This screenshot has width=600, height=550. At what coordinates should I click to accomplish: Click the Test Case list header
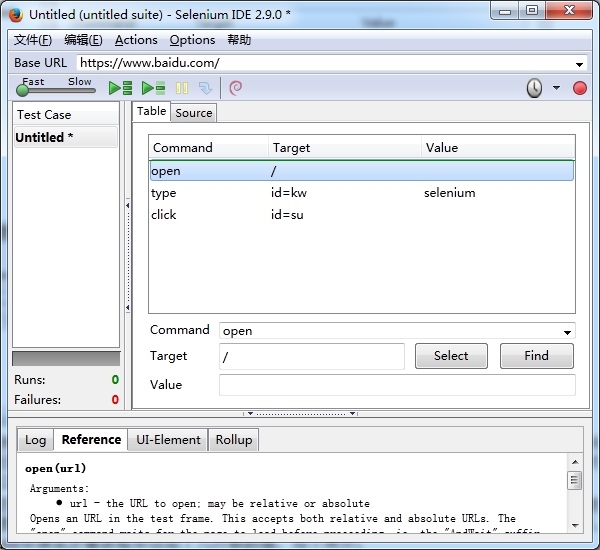point(65,114)
